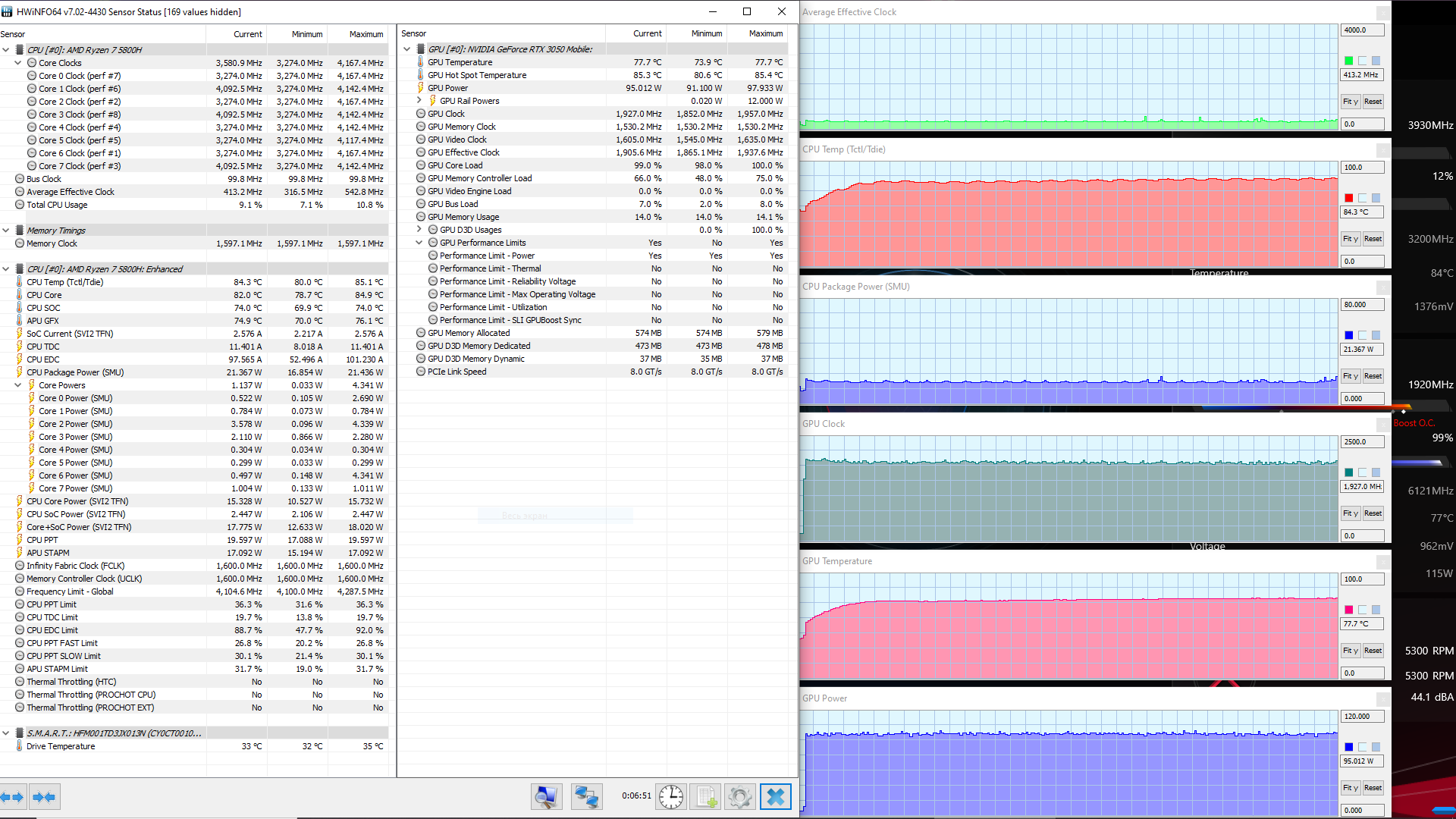Click the monitor with magnifier icon

(x=546, y=797)
